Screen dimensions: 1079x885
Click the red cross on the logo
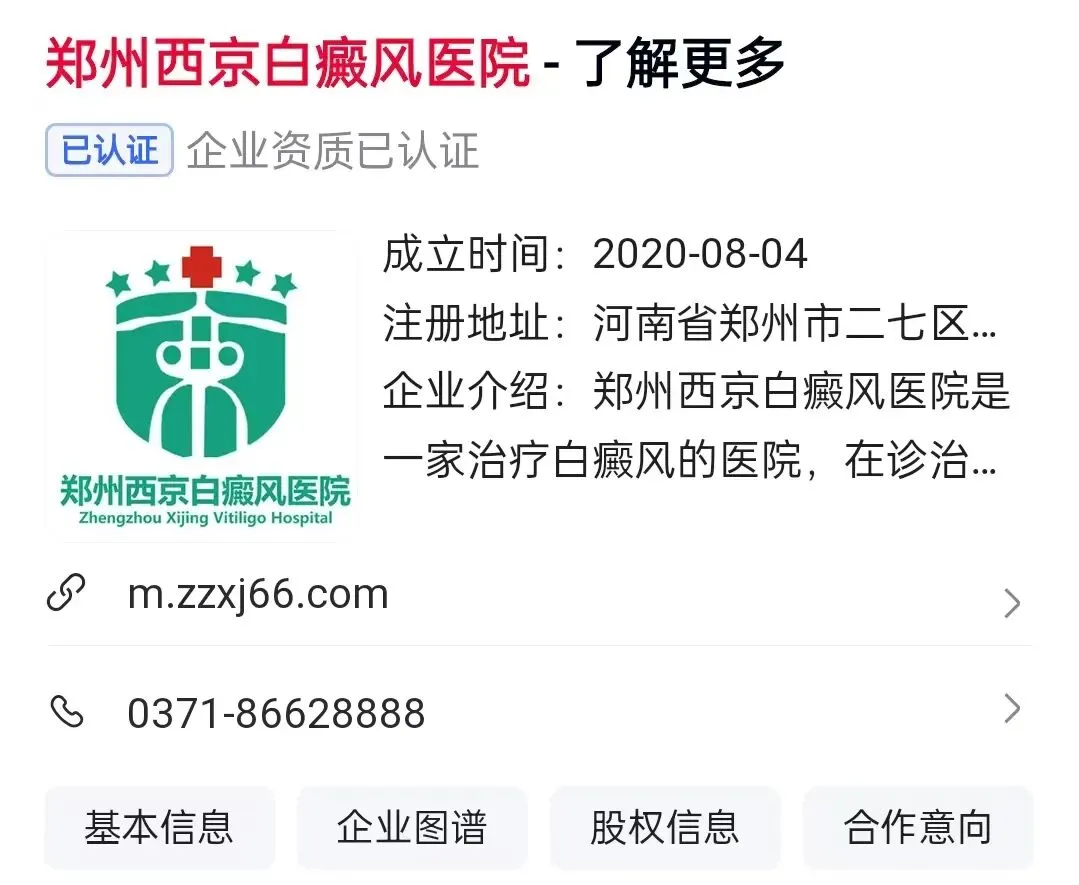pos(202,266)
